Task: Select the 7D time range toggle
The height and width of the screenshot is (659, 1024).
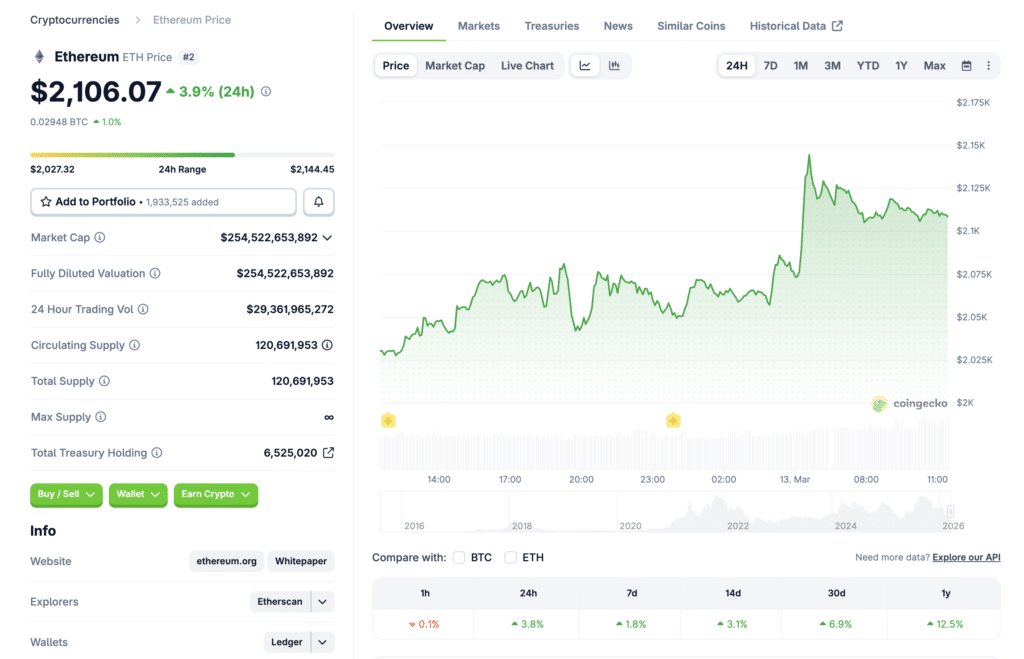Action: point(770,66)
